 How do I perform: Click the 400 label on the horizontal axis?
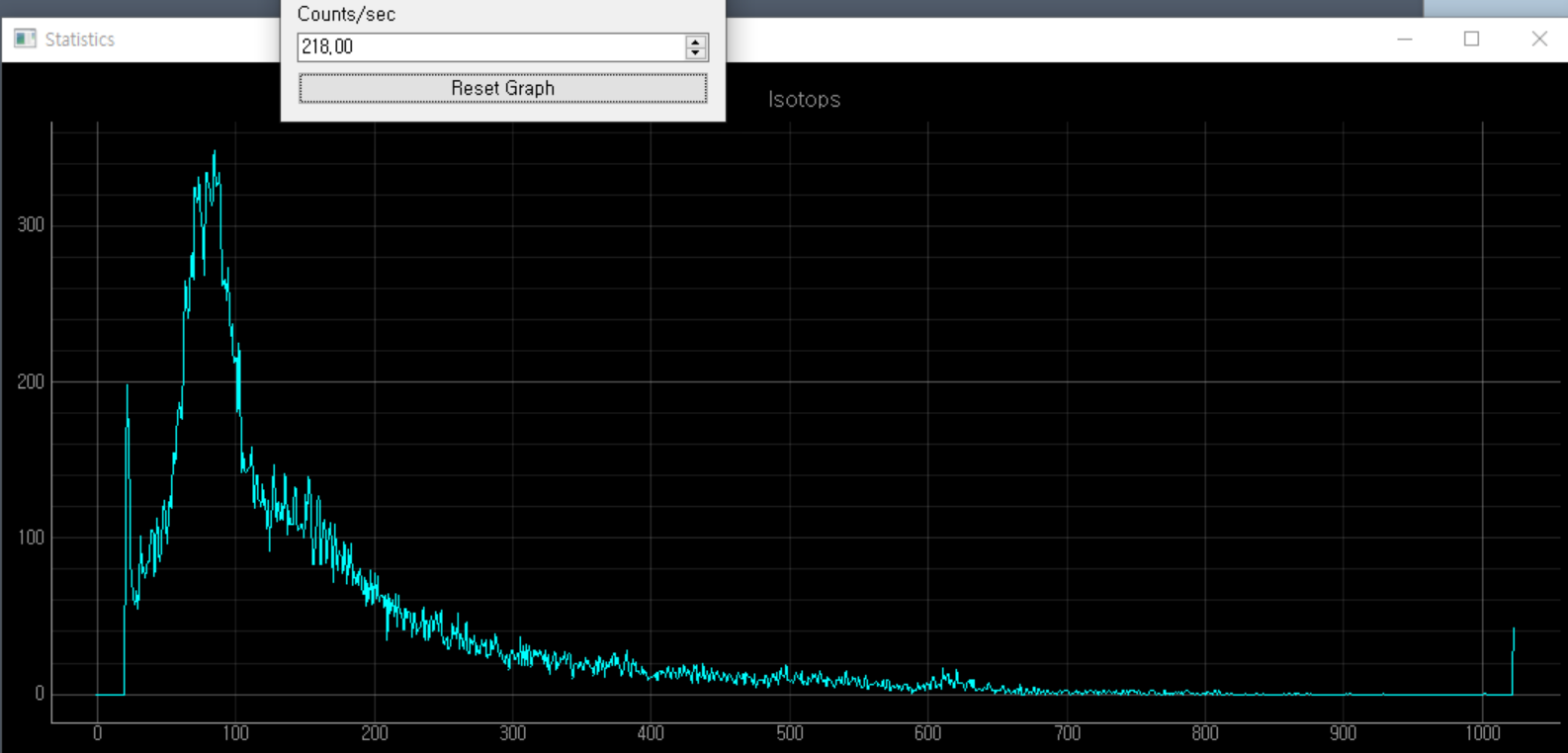[x=651, y=733]
